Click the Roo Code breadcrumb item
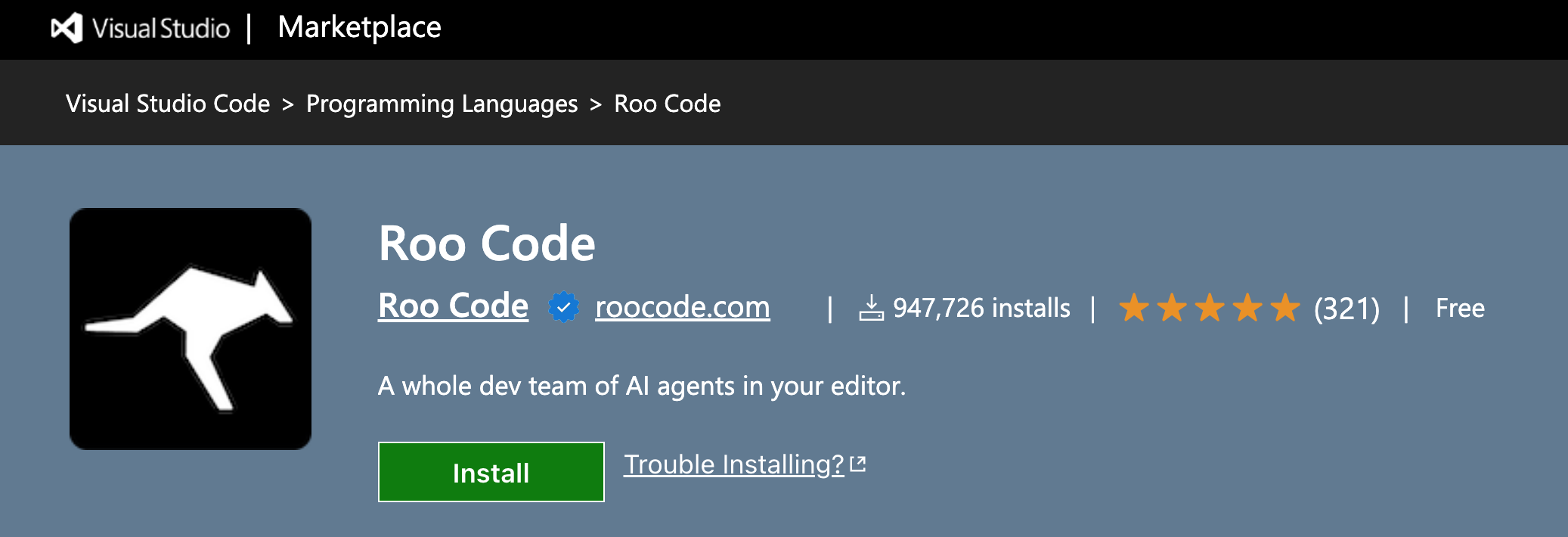 667,104
